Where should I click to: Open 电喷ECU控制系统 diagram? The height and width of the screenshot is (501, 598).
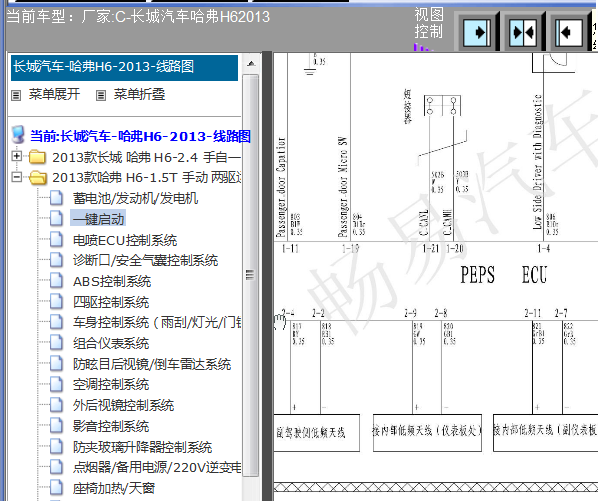[x=125, y=240]
